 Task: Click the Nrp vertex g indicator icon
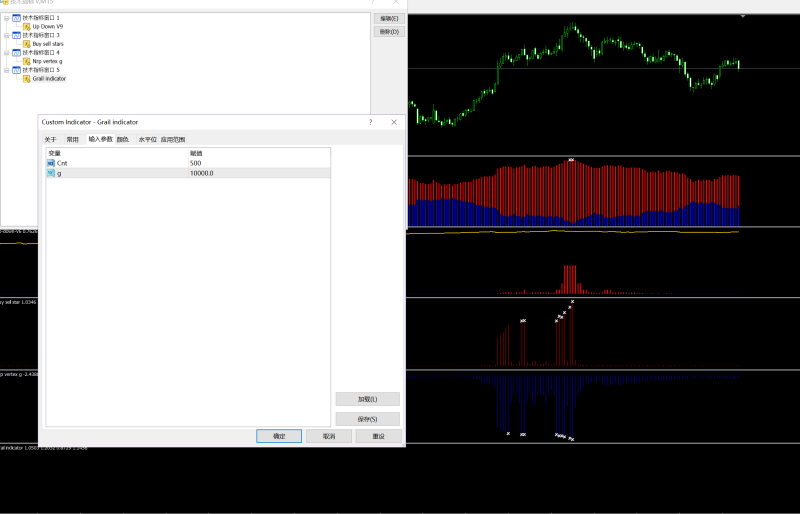click(x=27, y=61)
